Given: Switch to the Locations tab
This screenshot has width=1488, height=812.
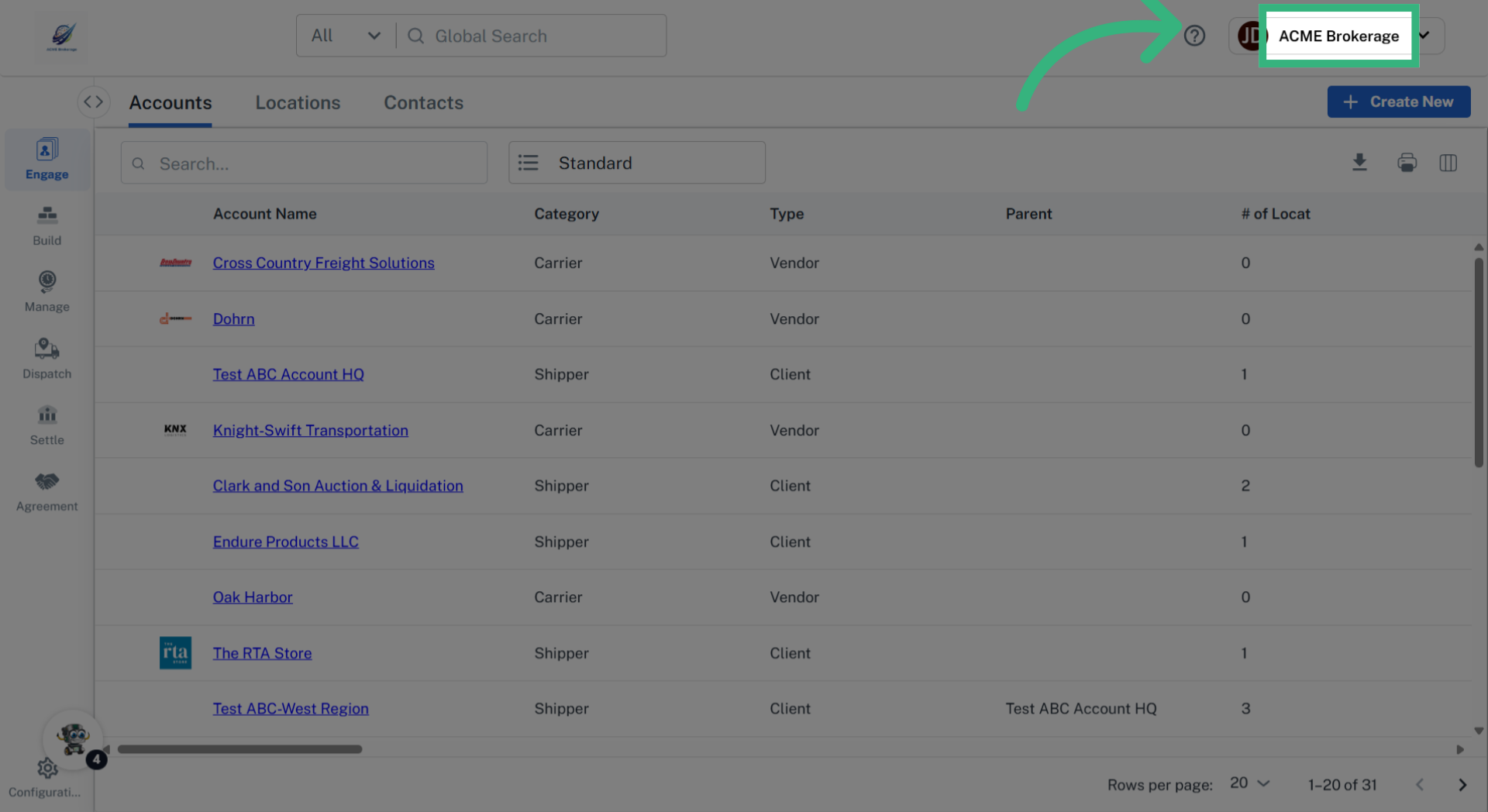Looking at the screenshot, I should pyautogui.click(x=298, y=103).
